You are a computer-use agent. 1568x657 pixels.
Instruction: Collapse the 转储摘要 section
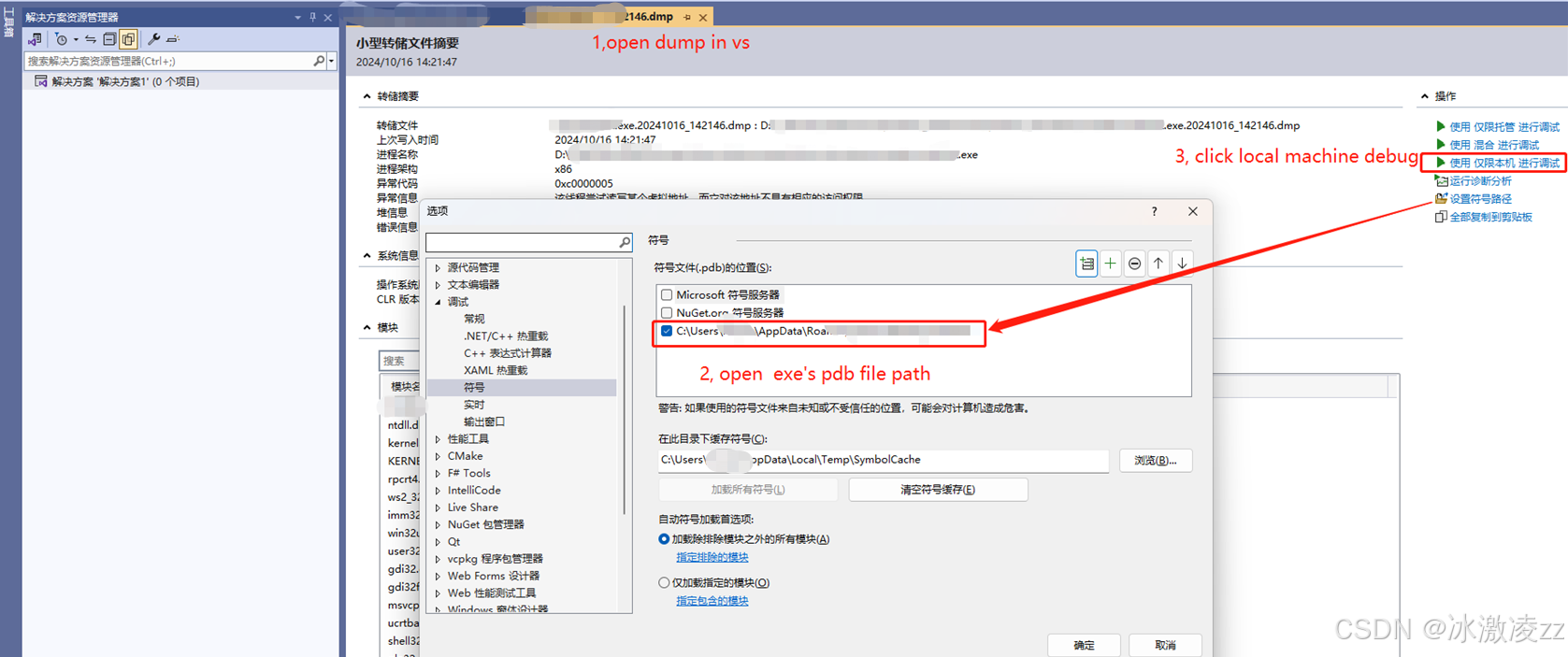click(367, 96)
